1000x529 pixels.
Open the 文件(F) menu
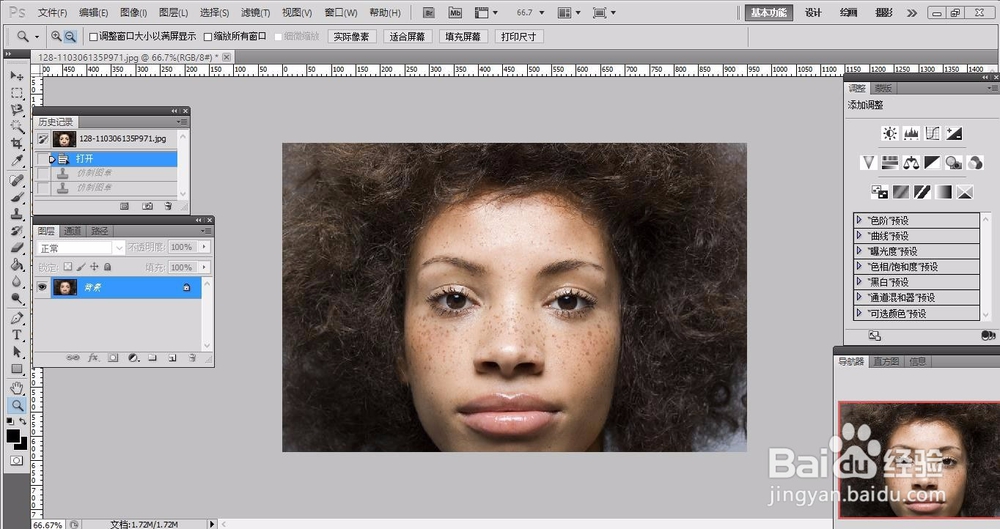pyautogui.click(x=52, y=13)
